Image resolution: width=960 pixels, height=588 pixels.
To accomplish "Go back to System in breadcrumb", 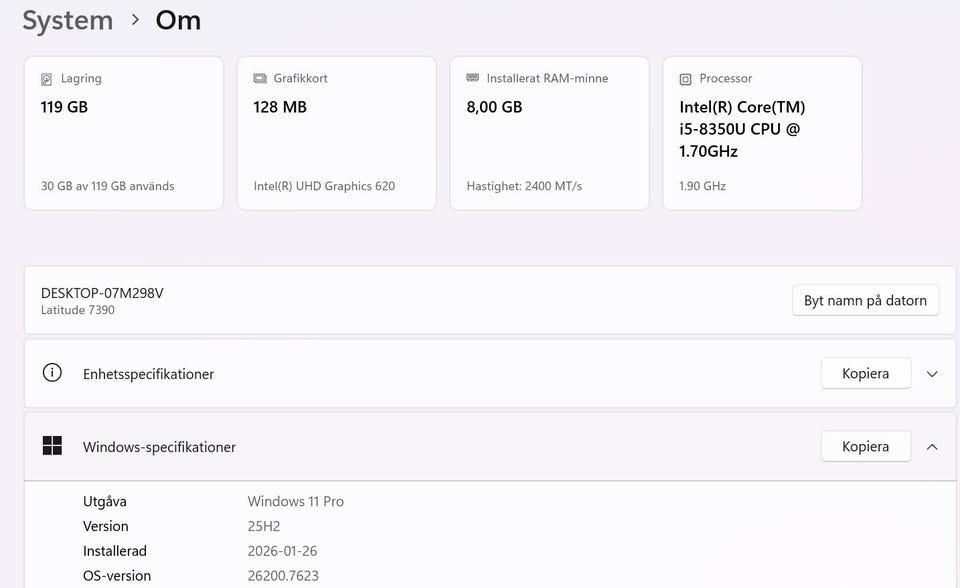I will point(68,20).
